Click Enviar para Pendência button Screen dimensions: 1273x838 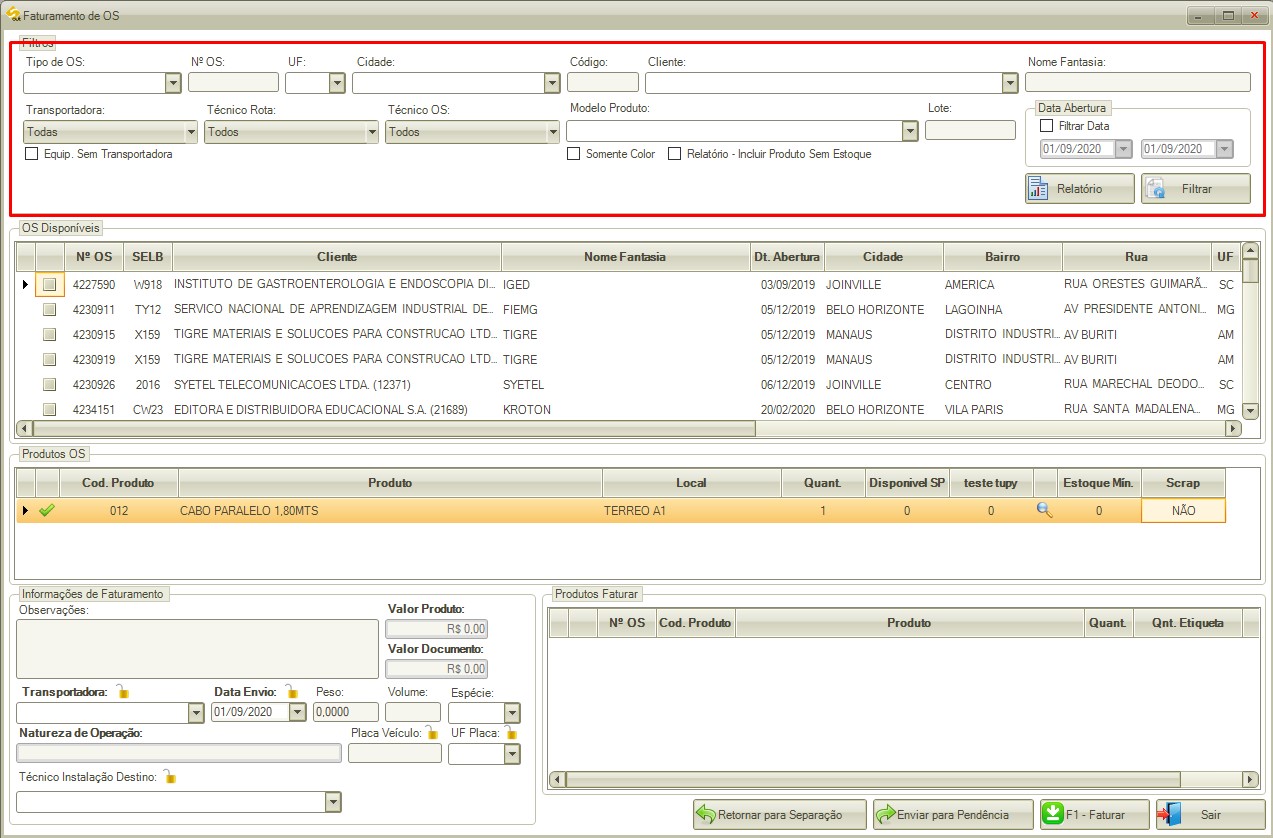pyautogui.click(x=954, y=815)
